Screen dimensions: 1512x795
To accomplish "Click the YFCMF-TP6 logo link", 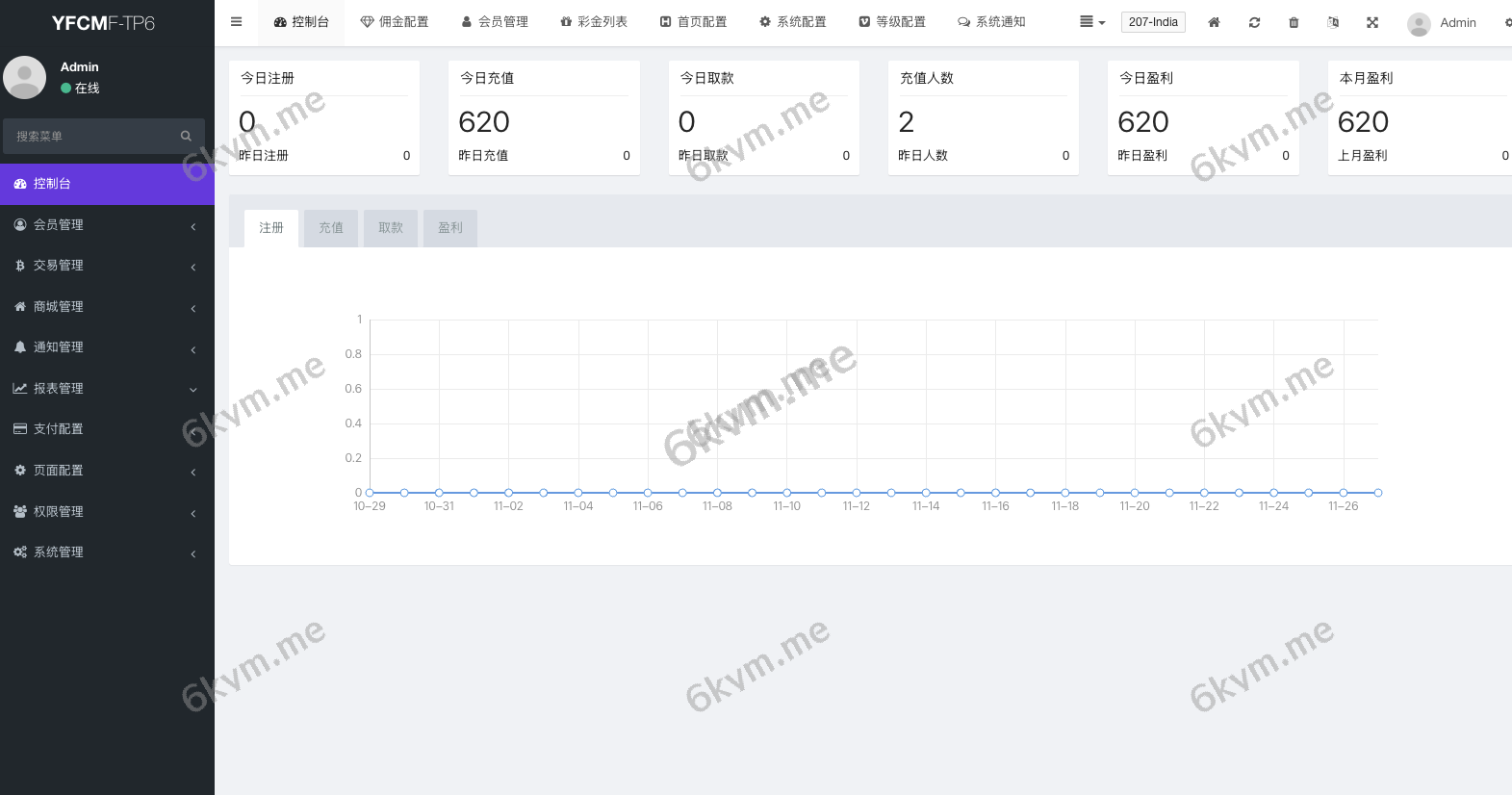I will [x=103, y=23].
